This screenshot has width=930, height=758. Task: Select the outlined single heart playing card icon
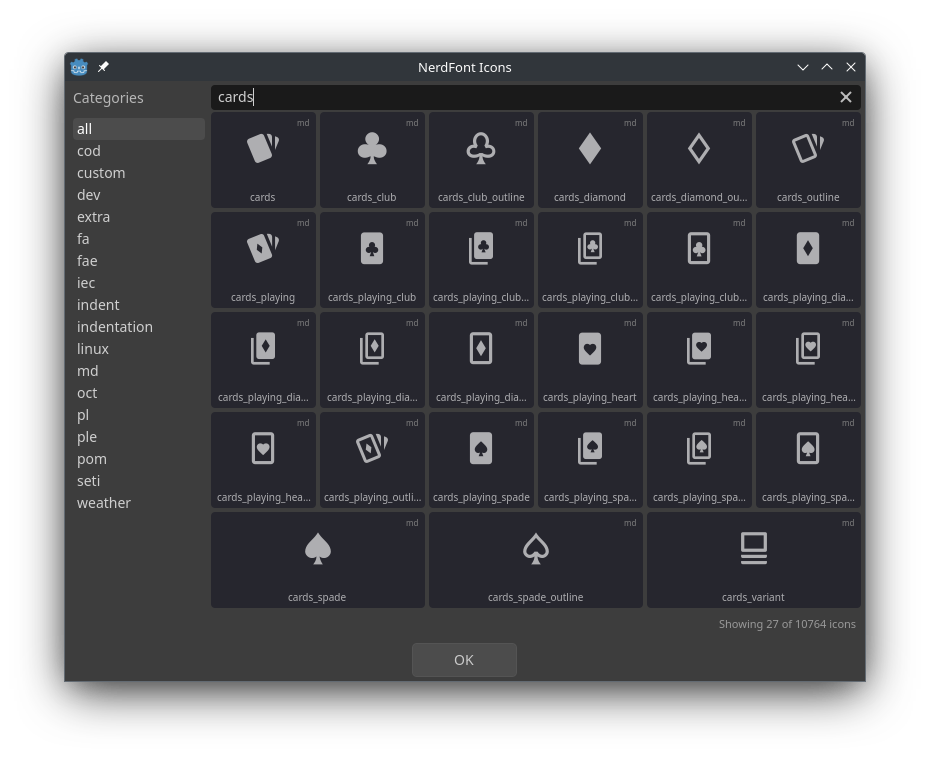pos(263,460)
